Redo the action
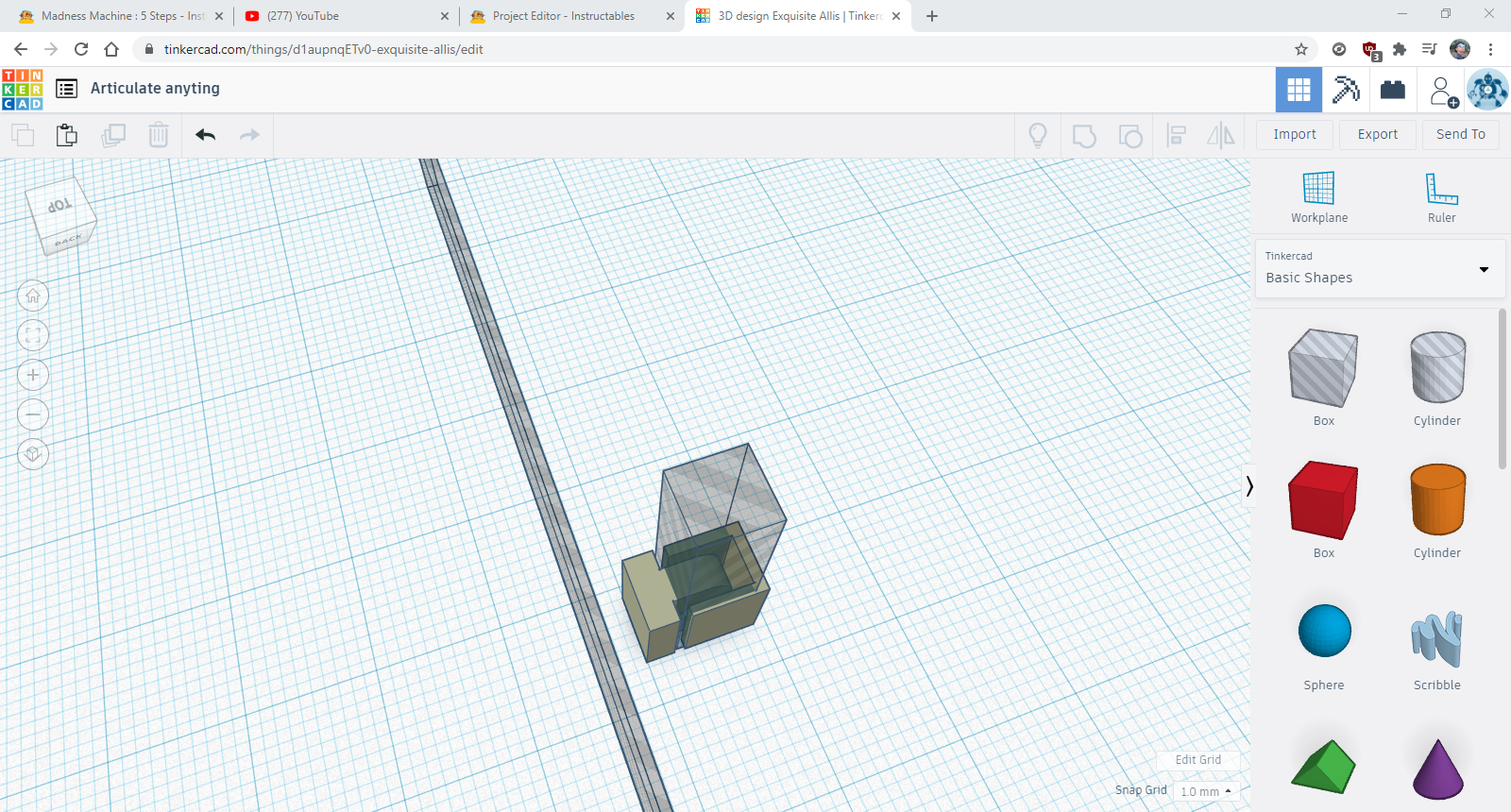The image size is (1511, 812). pyautogui.click(x=249, y=135)
